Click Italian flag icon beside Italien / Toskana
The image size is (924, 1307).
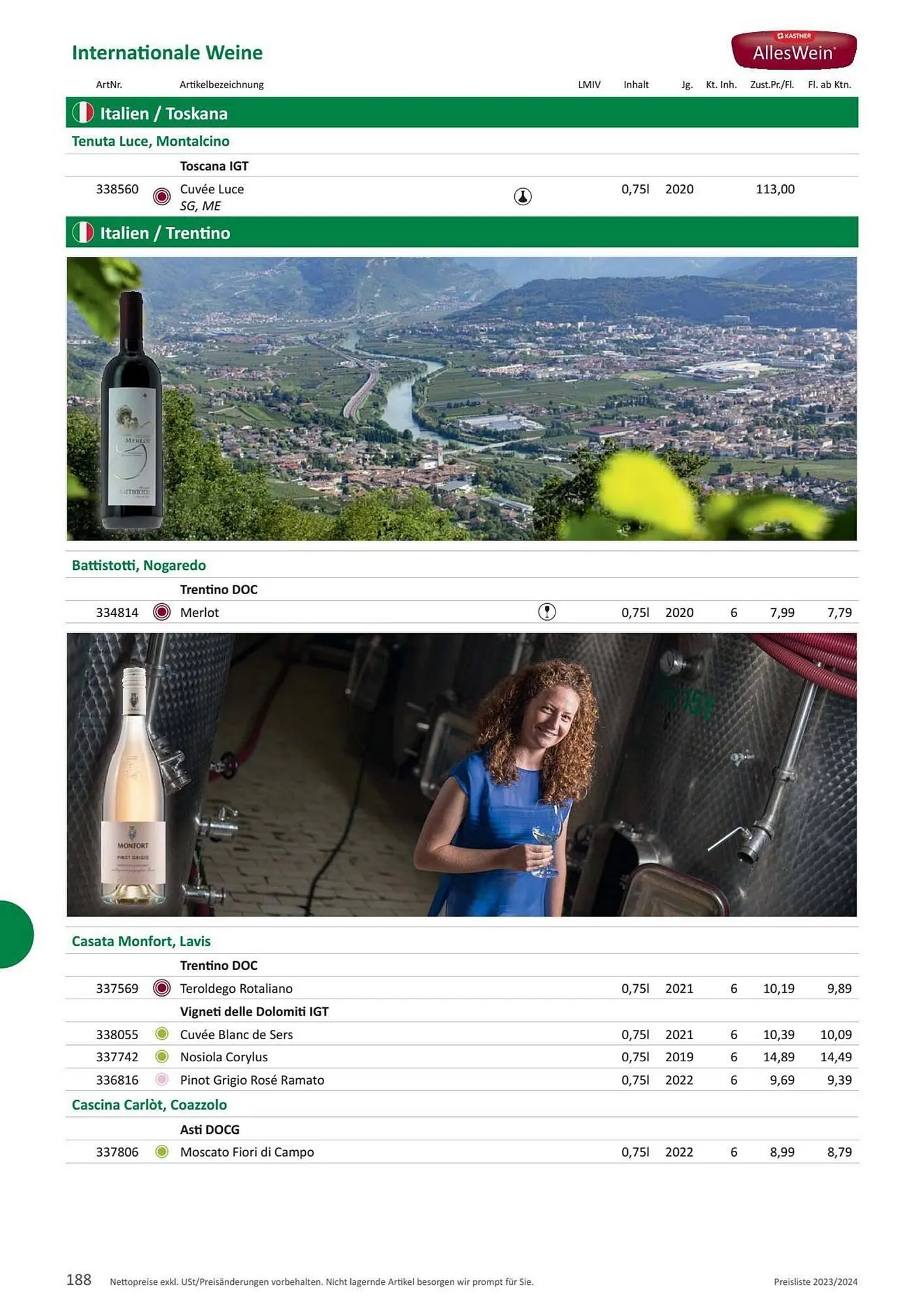point(83,112)
